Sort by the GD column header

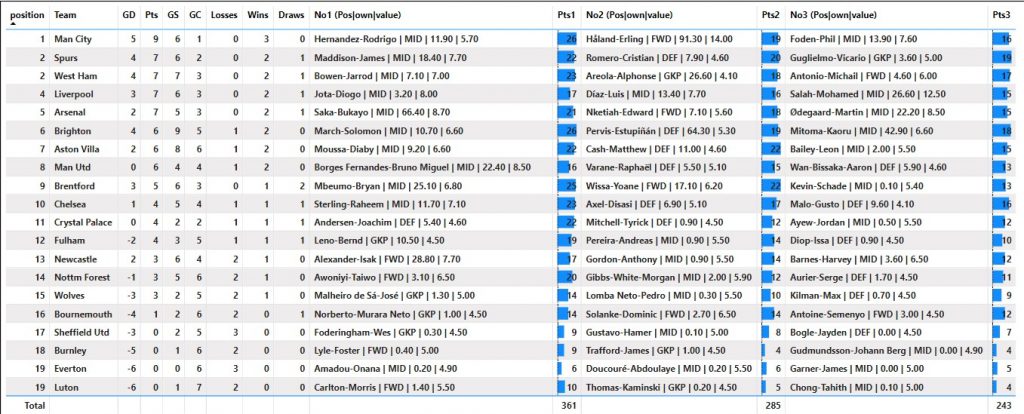coord(129,15)
